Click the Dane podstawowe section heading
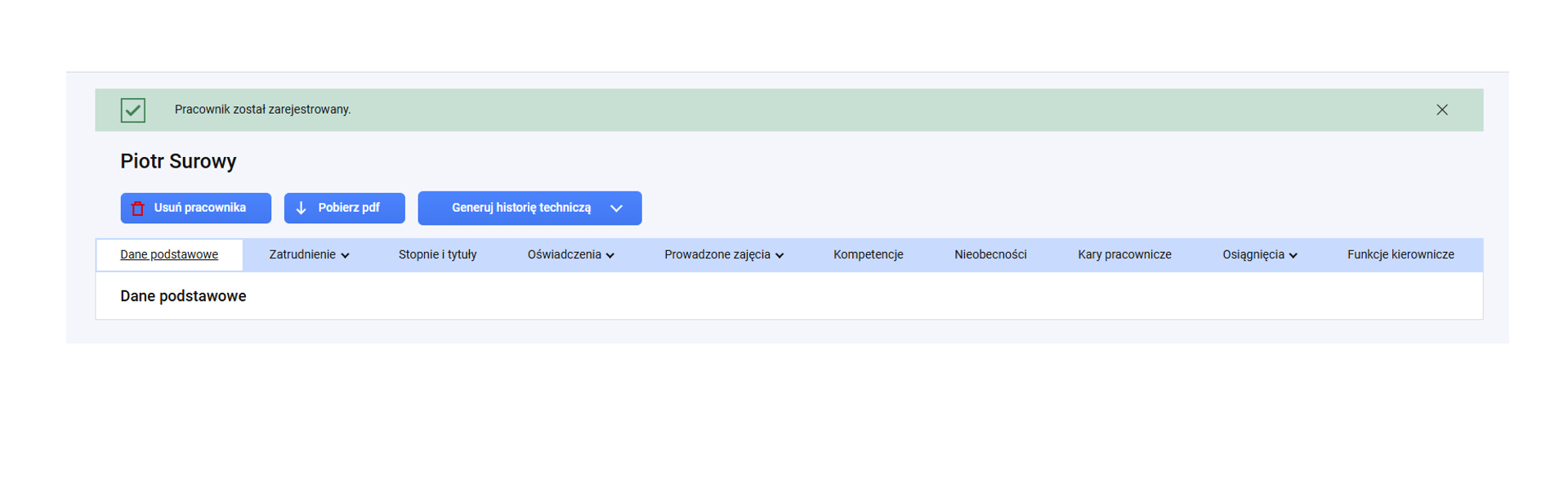This screenshot has height=494, width=1568. [x=183, y=296]
